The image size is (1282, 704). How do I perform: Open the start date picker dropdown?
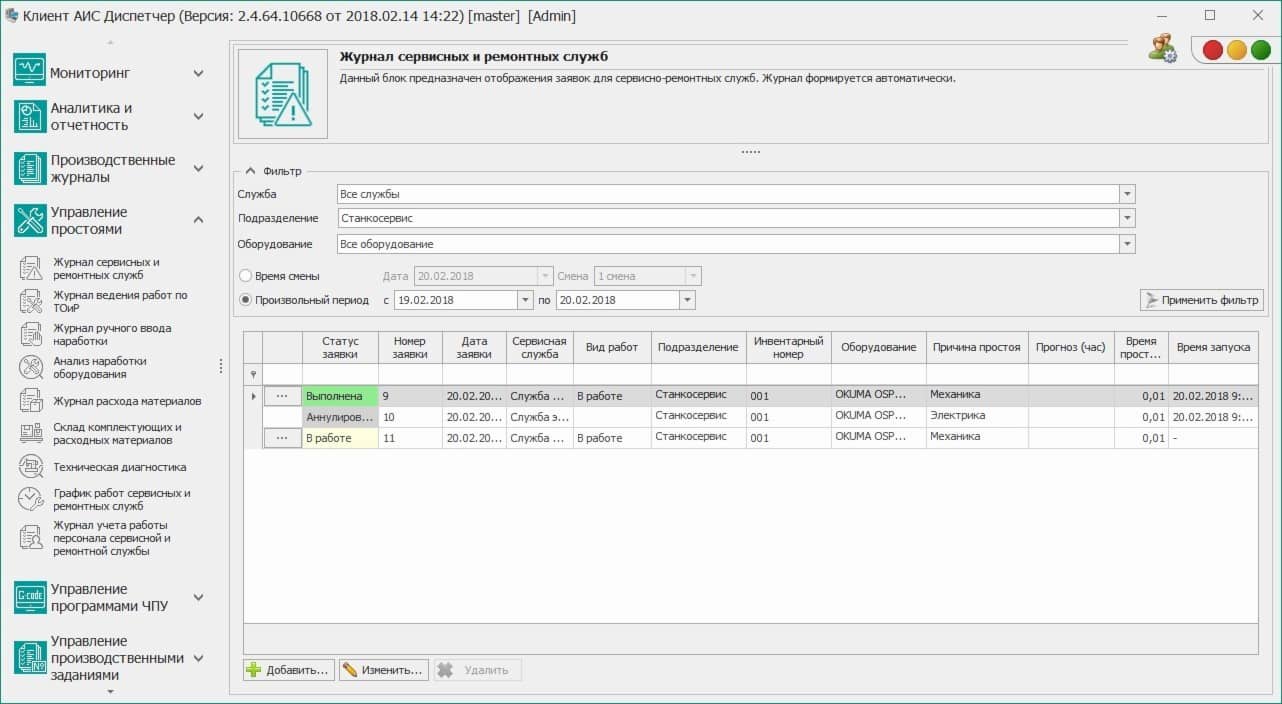coord(525,300)
